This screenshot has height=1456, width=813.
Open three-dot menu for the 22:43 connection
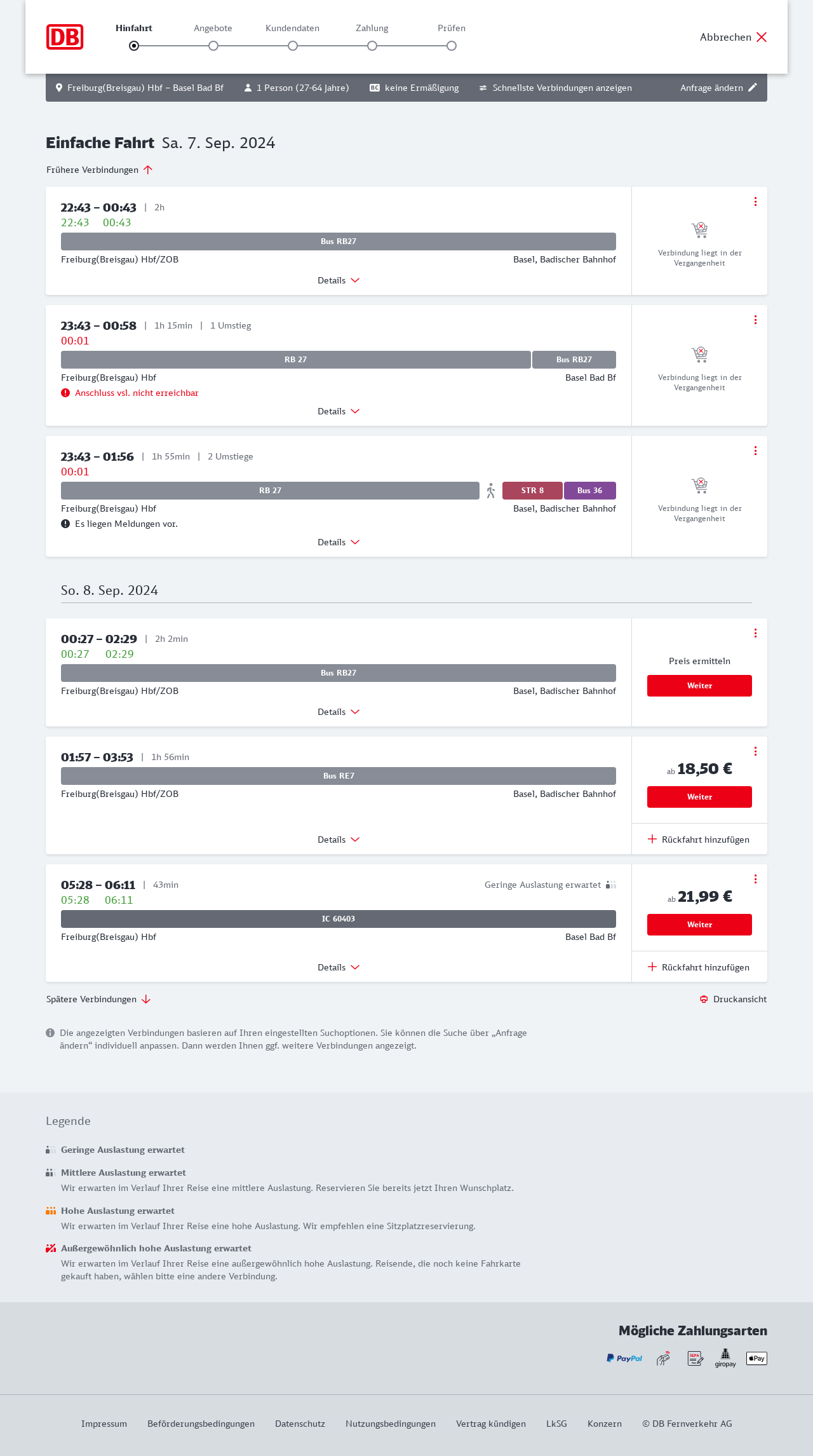755,201
